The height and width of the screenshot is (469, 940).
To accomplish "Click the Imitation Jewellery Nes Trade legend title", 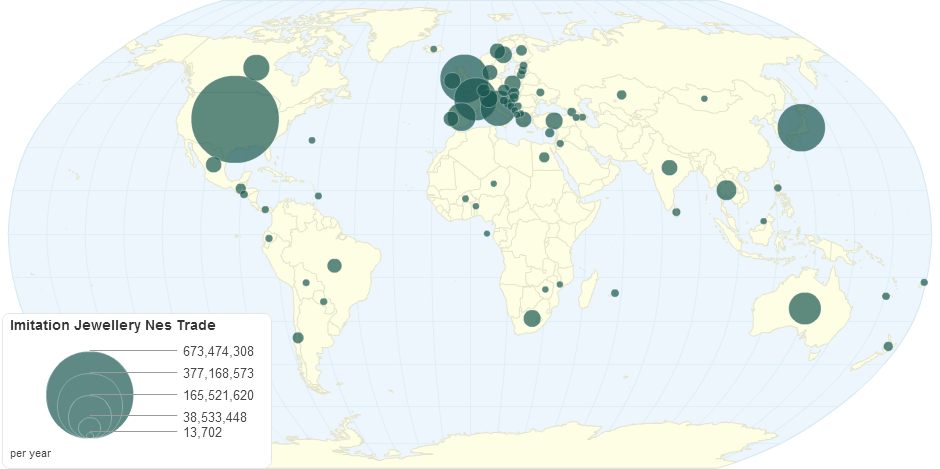I will pos(112,325).
